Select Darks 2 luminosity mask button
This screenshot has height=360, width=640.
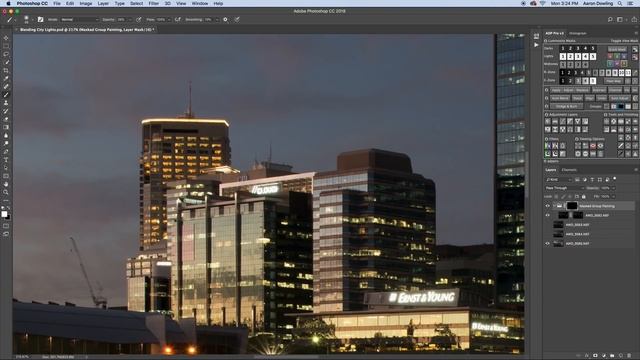(x=570, y=49)
